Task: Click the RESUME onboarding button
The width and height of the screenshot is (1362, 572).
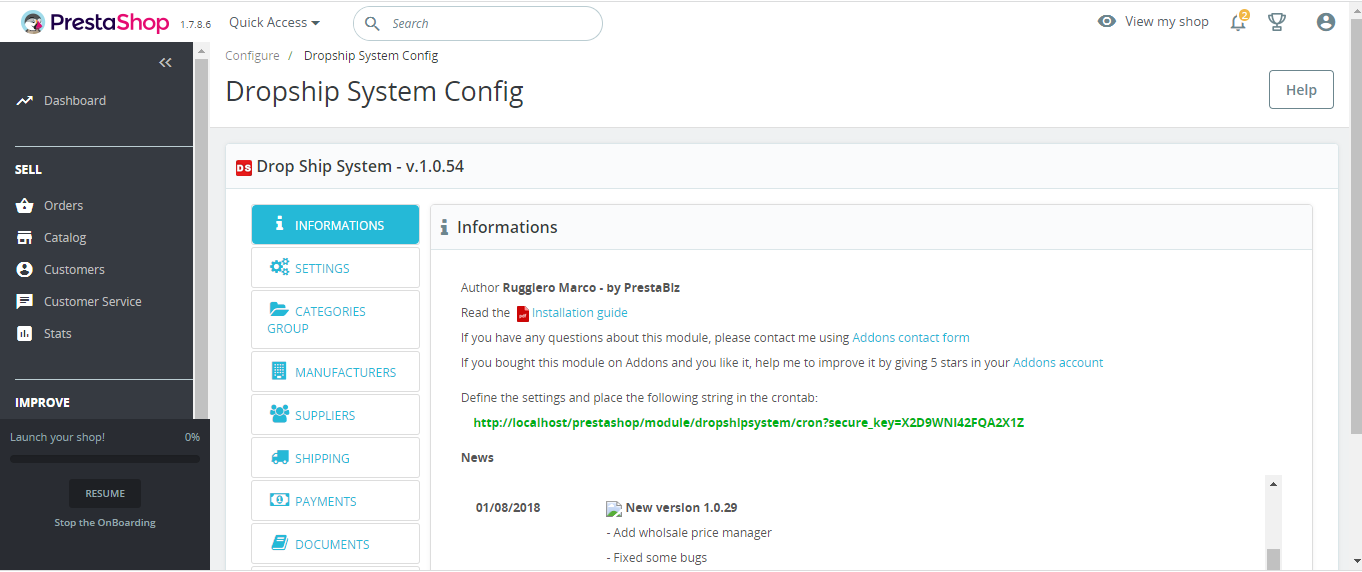Action: [x=105, y=493]
